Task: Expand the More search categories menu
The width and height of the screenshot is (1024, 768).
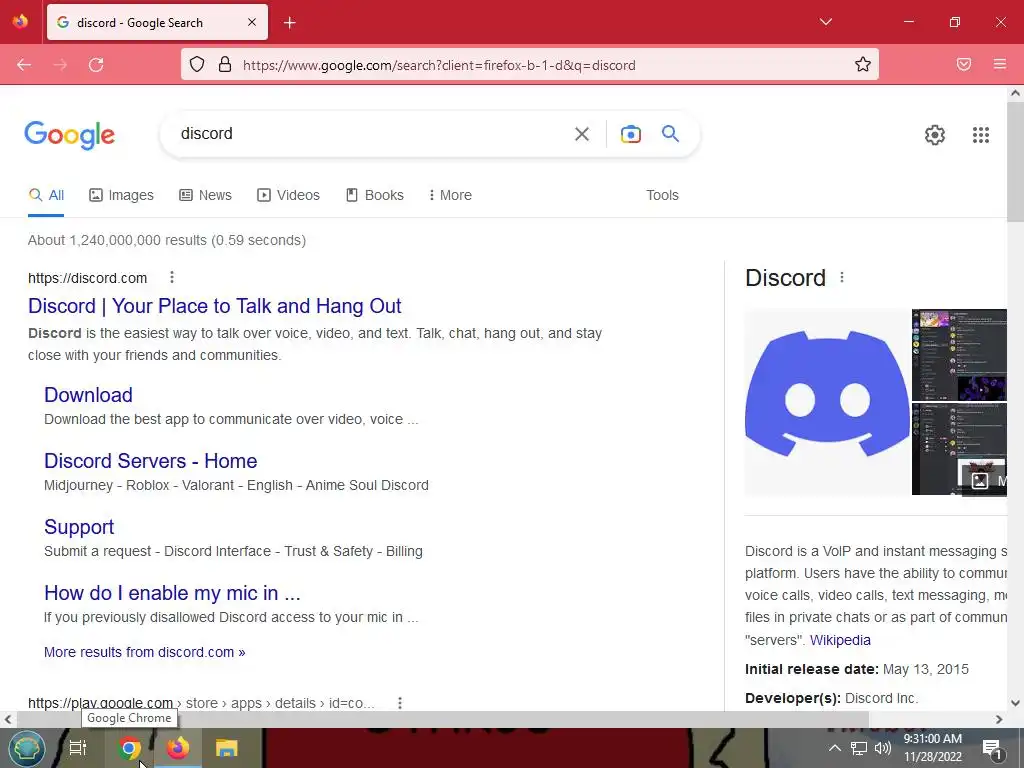Action: coord(450,195)
